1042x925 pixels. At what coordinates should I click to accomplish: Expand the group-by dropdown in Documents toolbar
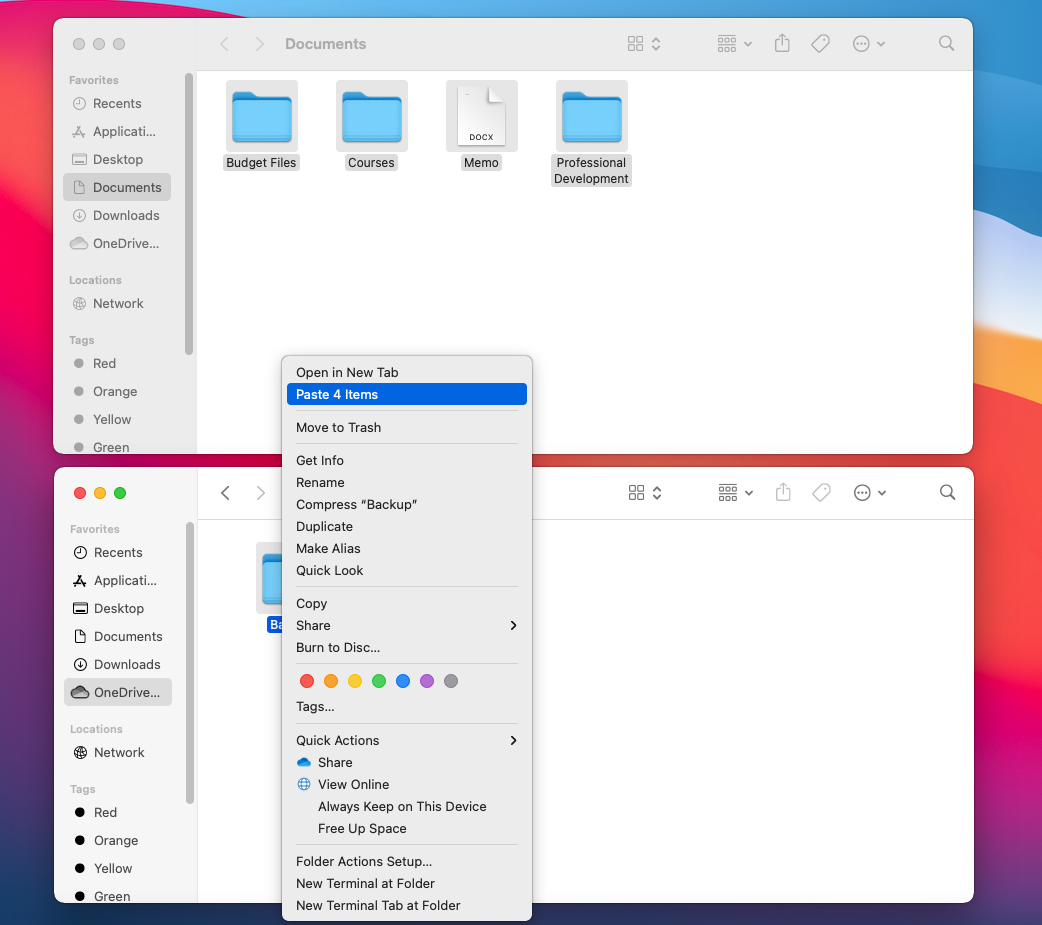[735, 44]
